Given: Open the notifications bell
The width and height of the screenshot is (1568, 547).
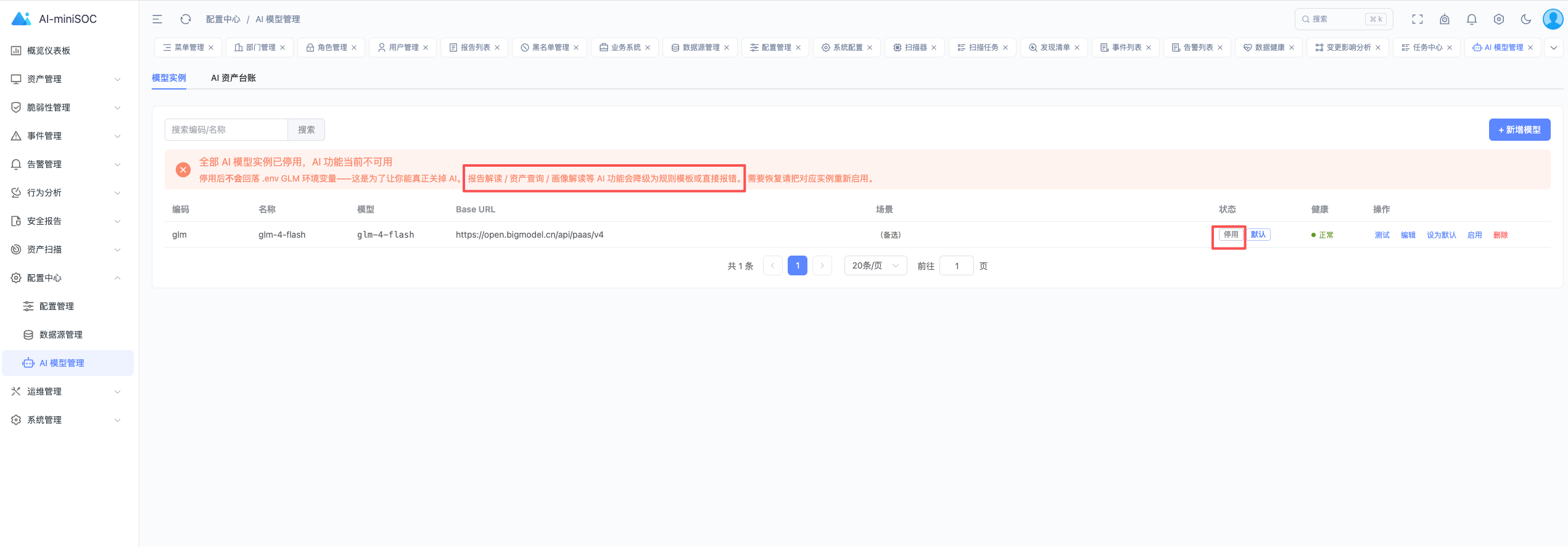Looking at the screenshot, I should 1472,19.
